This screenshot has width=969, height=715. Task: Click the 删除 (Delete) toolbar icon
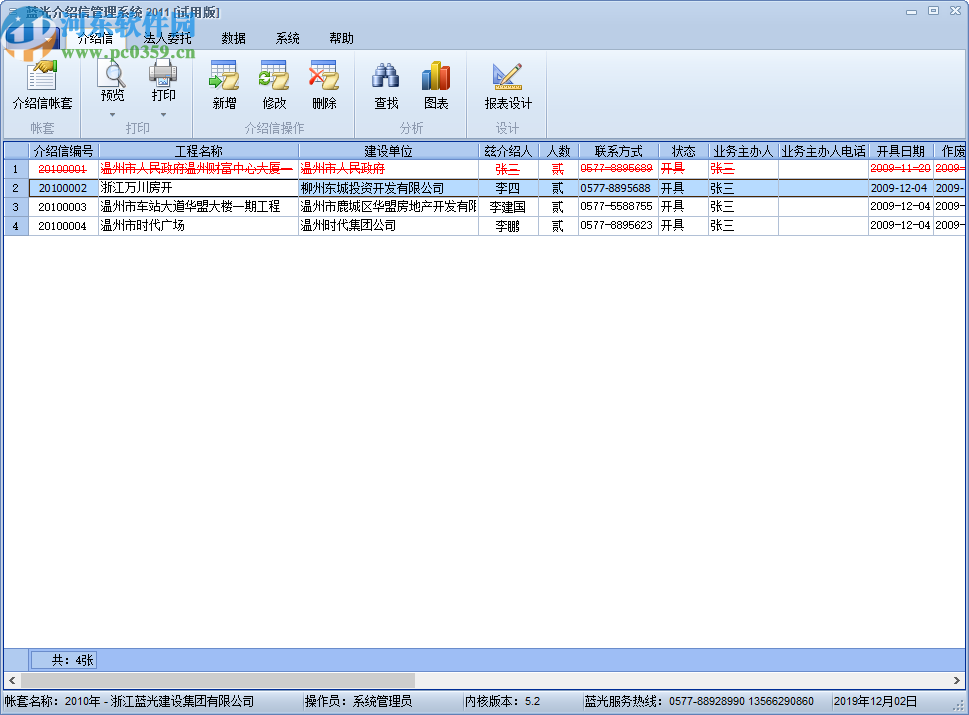pyautogui.click(x=323, y=84)
